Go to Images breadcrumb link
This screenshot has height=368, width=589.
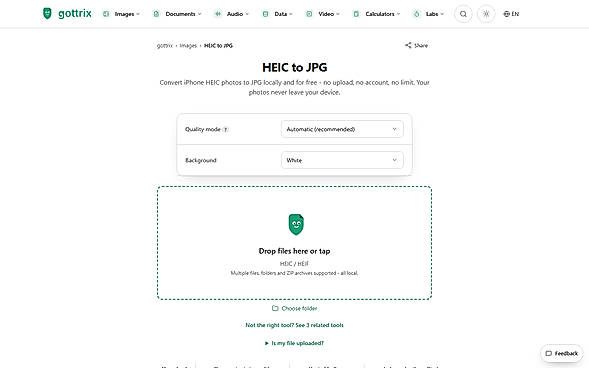click(x=188, y=45)
